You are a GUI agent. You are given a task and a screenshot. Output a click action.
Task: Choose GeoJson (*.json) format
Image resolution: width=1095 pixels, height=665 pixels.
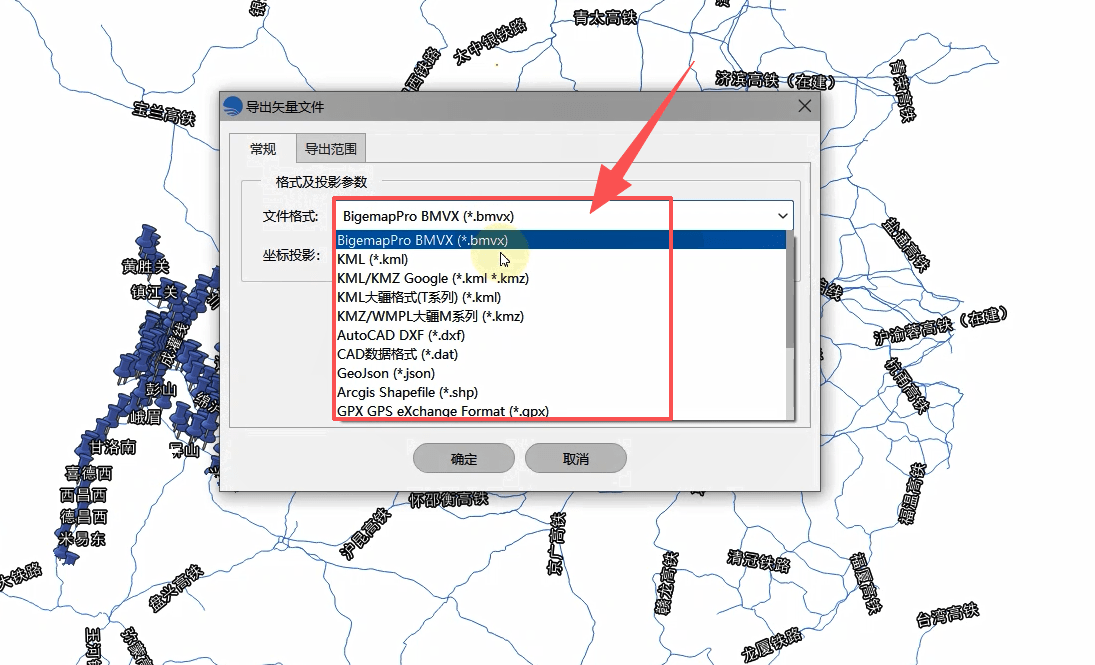tap(561, 373)
